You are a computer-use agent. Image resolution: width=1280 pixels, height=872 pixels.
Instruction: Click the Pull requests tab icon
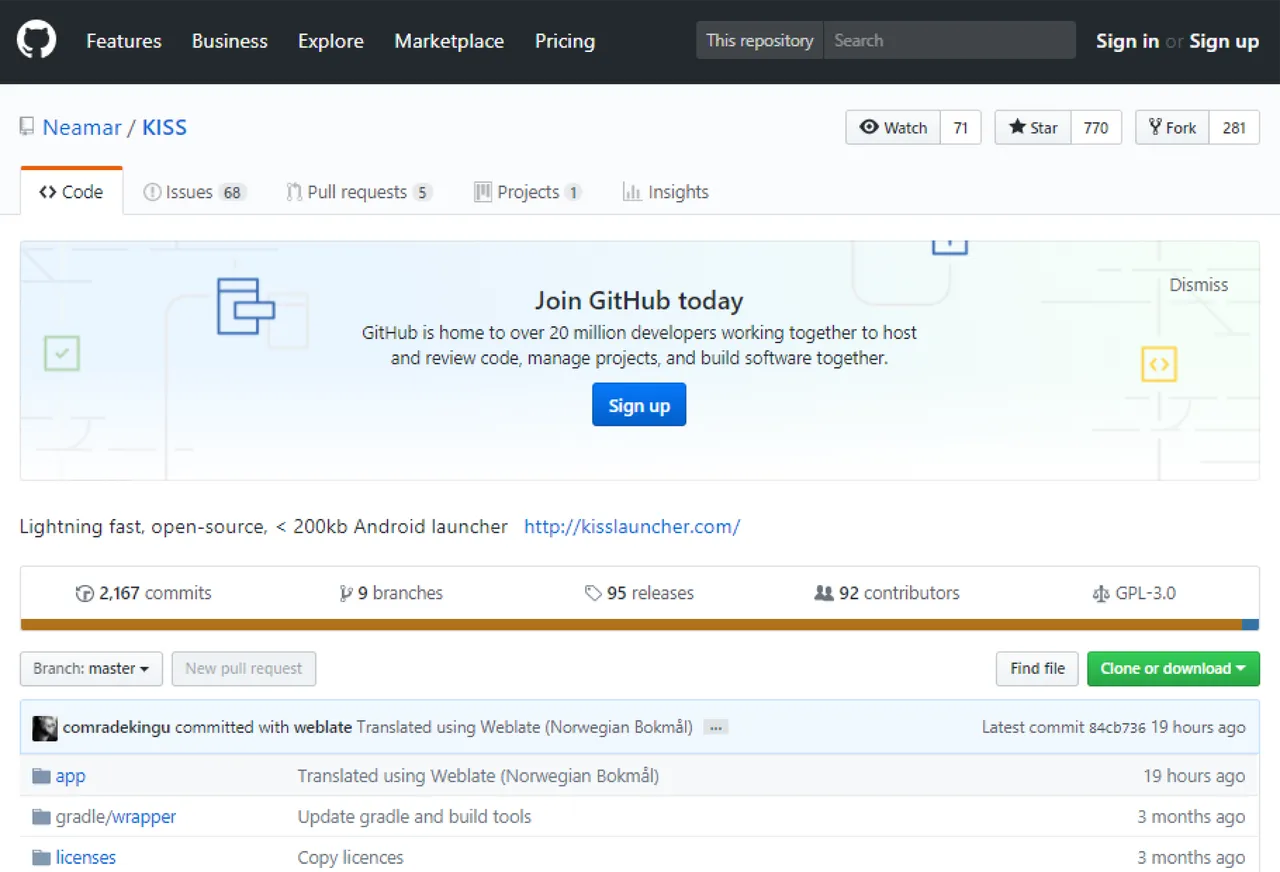[x=294, y=192]
